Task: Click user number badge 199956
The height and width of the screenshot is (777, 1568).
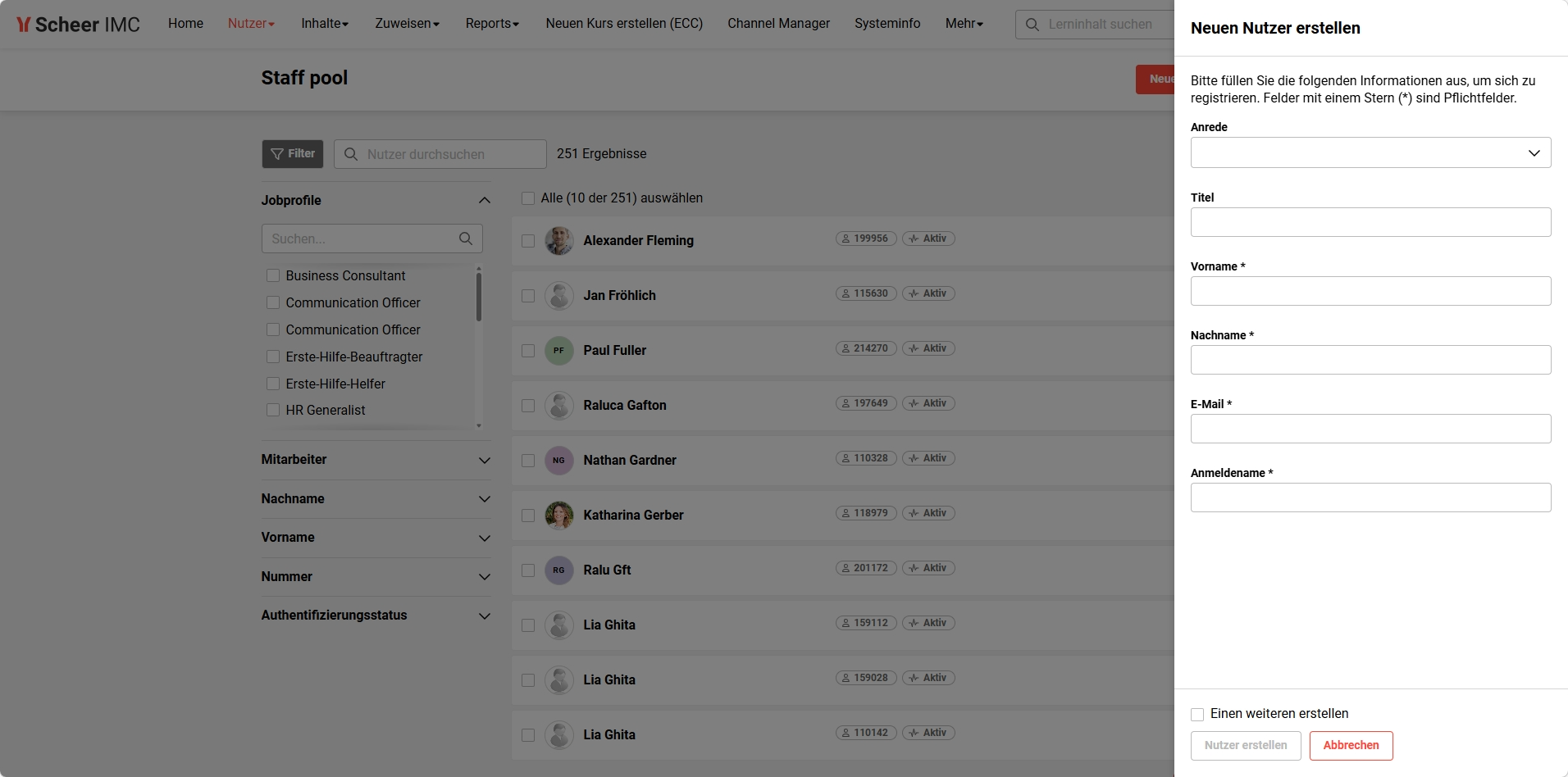Action: pos(866,239)
